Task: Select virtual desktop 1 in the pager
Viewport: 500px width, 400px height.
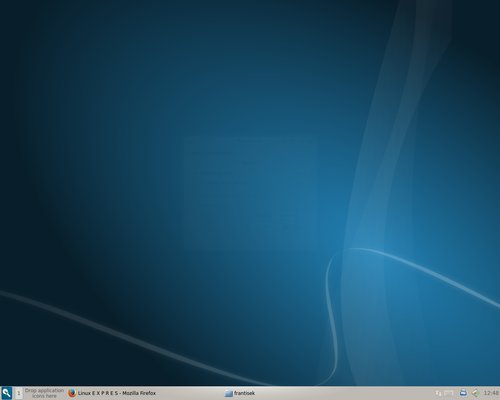Action: (x=19, y=393)
